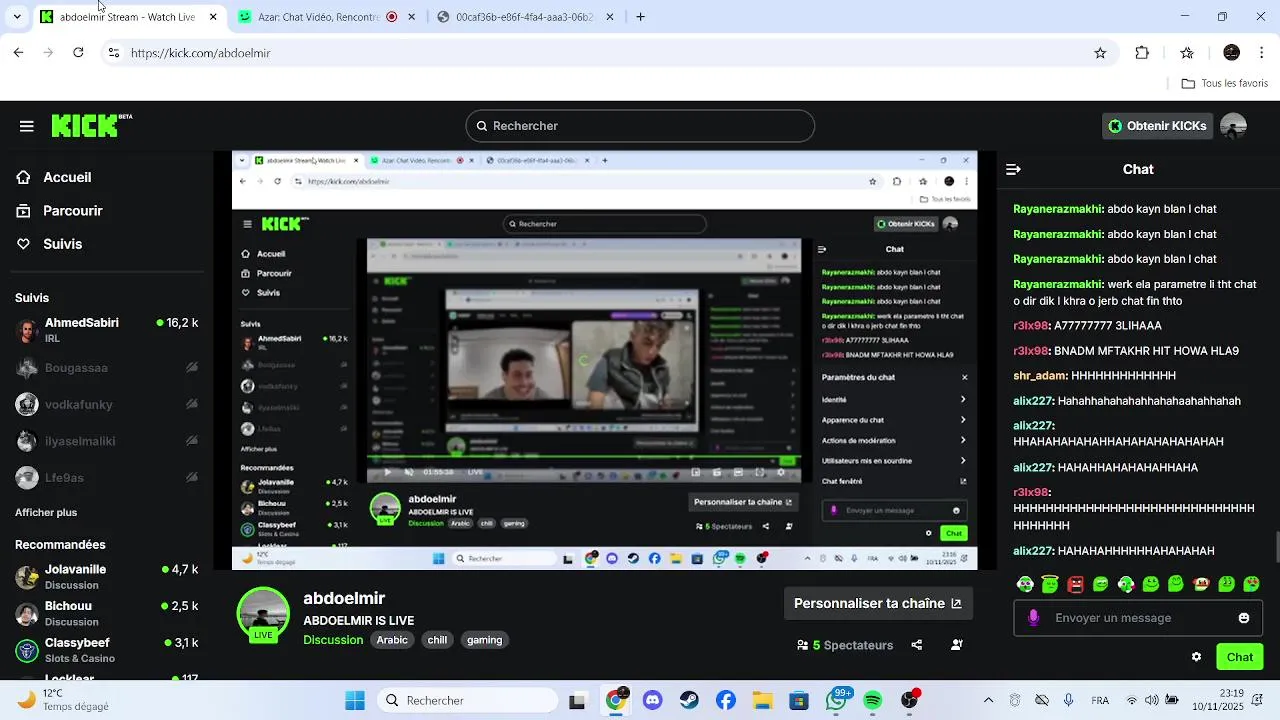Click username alix227 in last chat message
The height and width of the screenshot is (720, 1280).
pos(1033,551)
